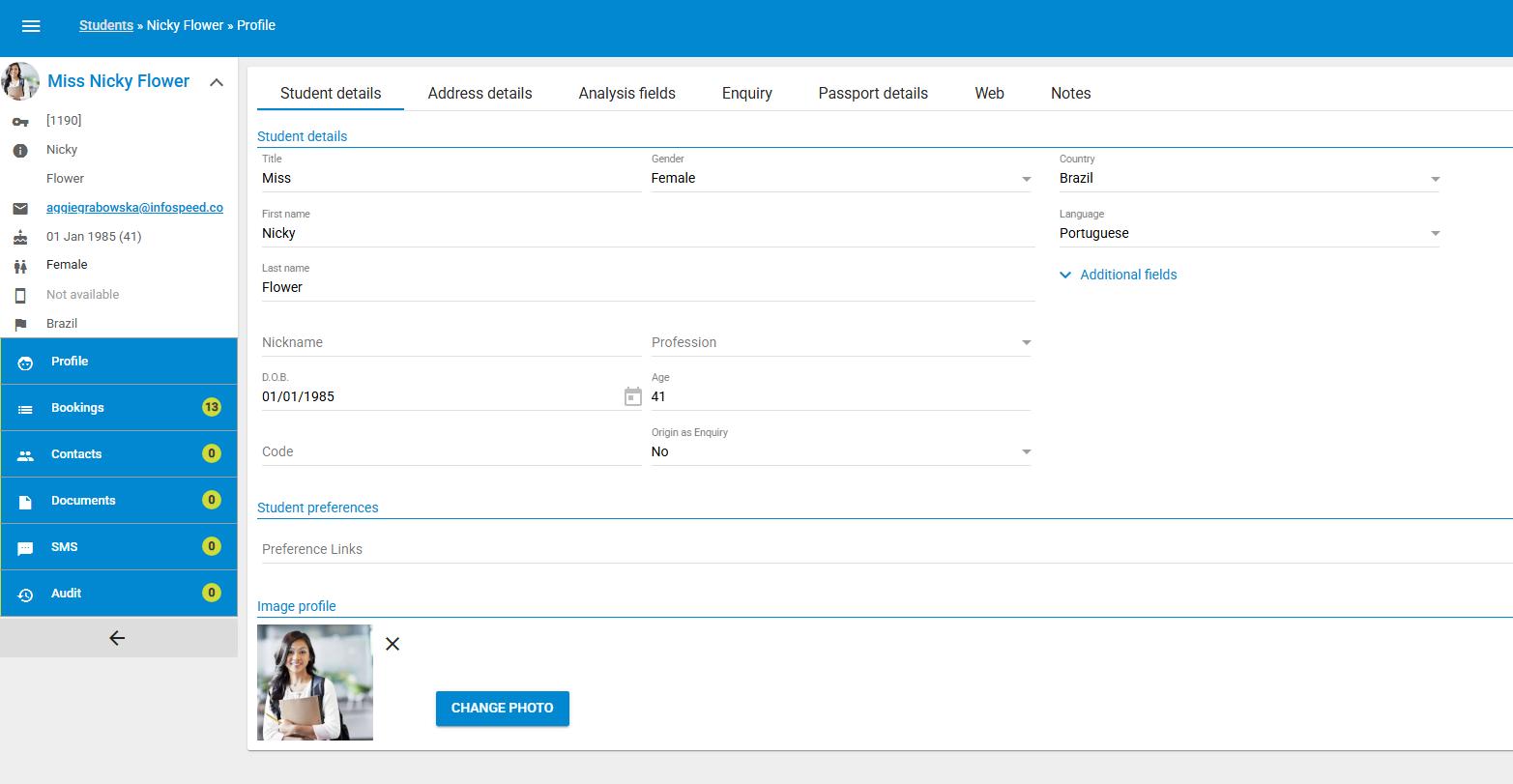Open the Profession dropdown
The image size is (1513, 784).
click(1025, 342)
